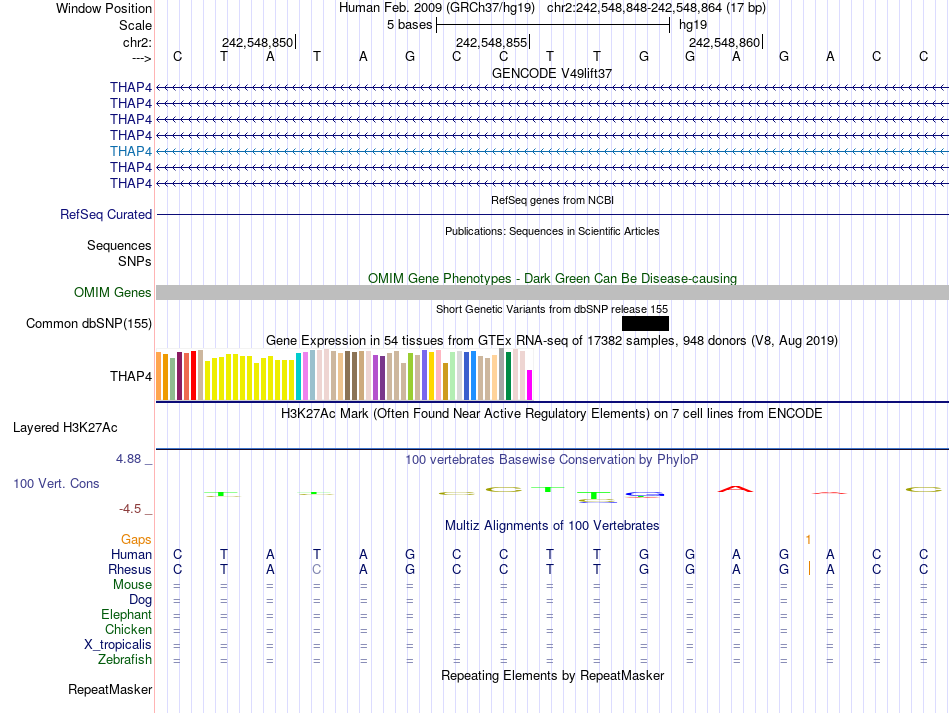The height and width of the screenshot is (713, 950).
Task: Click the gray OMIM Genes bar
Action: [552, 293]
